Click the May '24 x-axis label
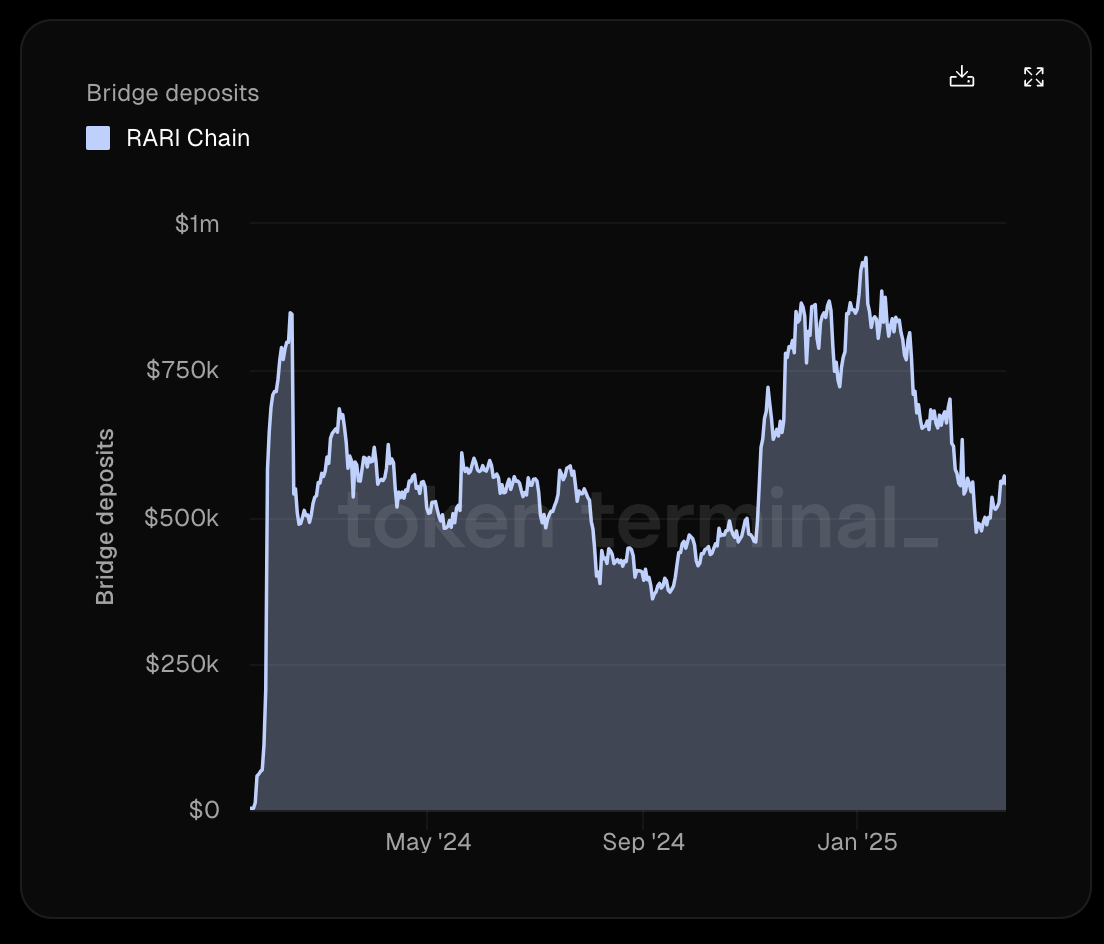This screenshot has width=1104, height=944. [x=428, y=842]
